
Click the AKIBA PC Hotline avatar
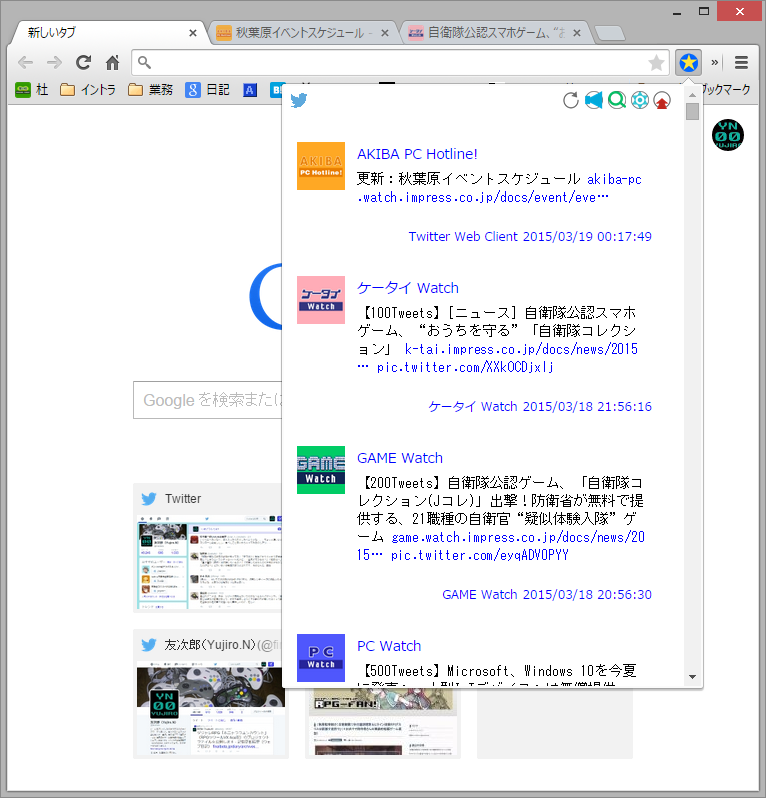point(321,166)
